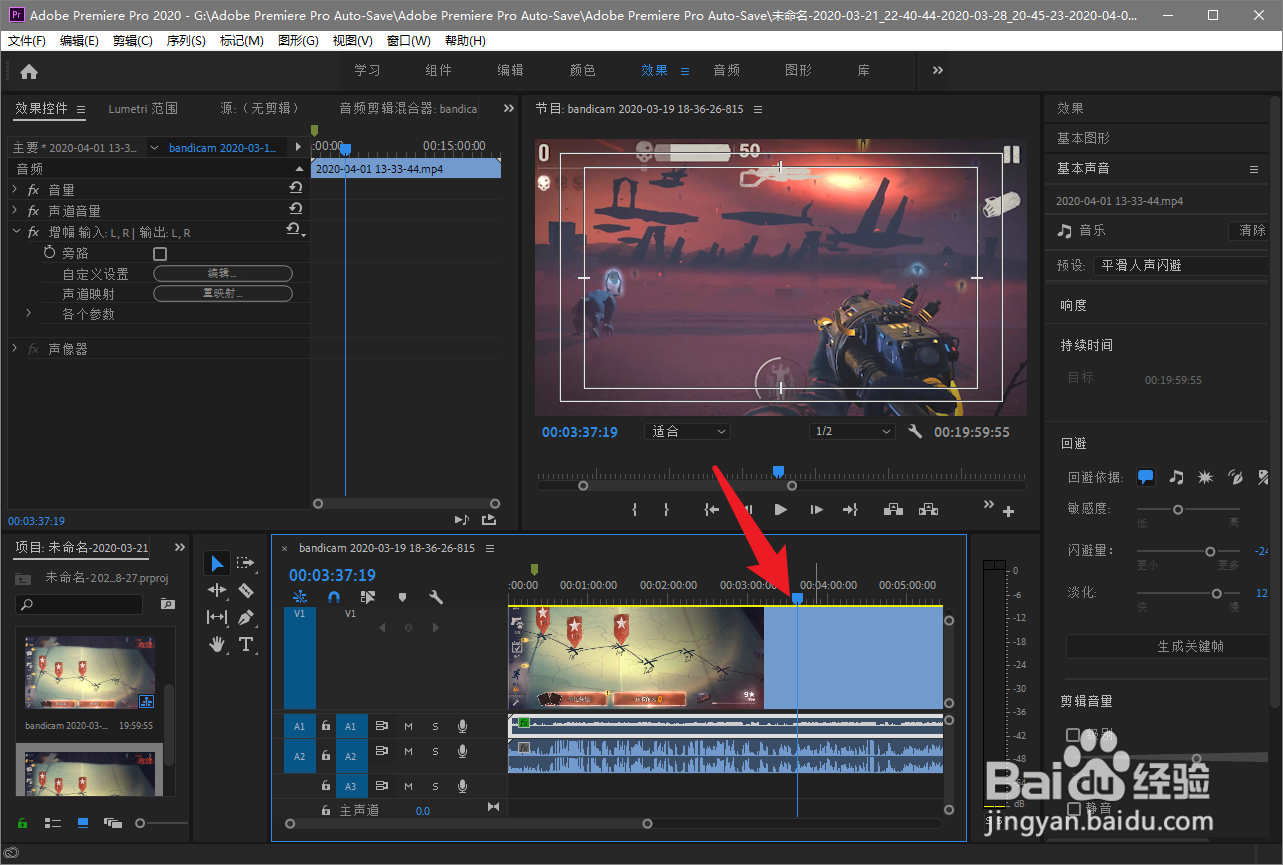Show more workspaces overflow chevron
The width and height of the screenshot is (1283, 865).
[938, 70]
